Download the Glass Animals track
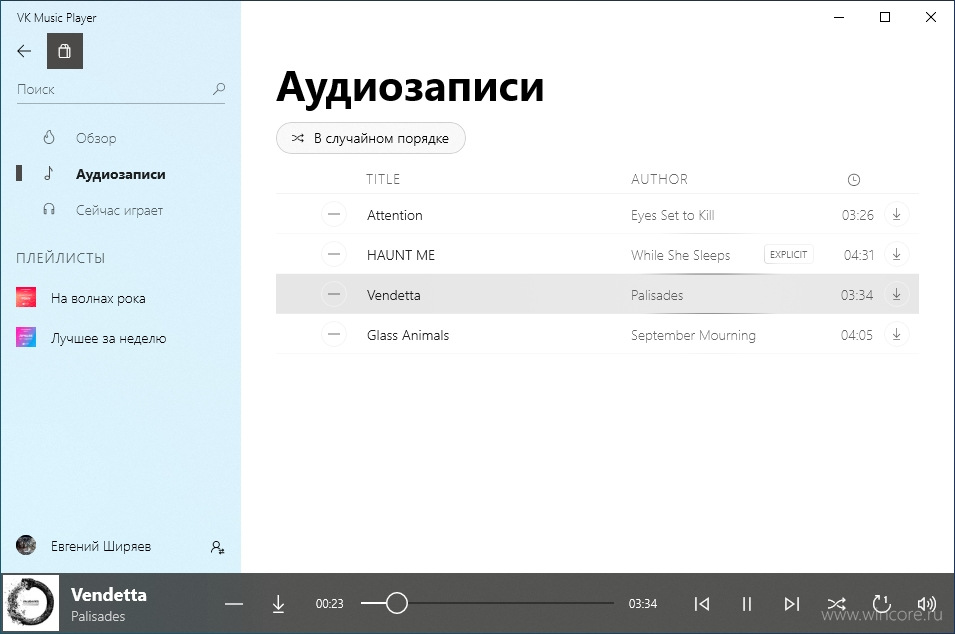This screenshot has width=955, height=634. (x=897, y=334)
